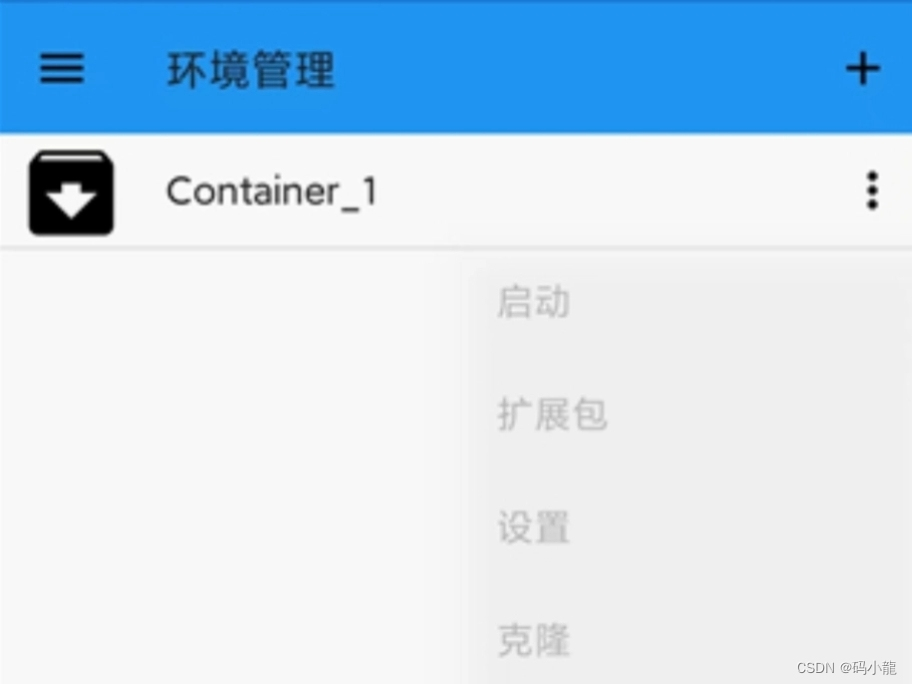Tap the white arrow inside the container icon
This screenshot has height=684, width=912.
pos(72,201)
